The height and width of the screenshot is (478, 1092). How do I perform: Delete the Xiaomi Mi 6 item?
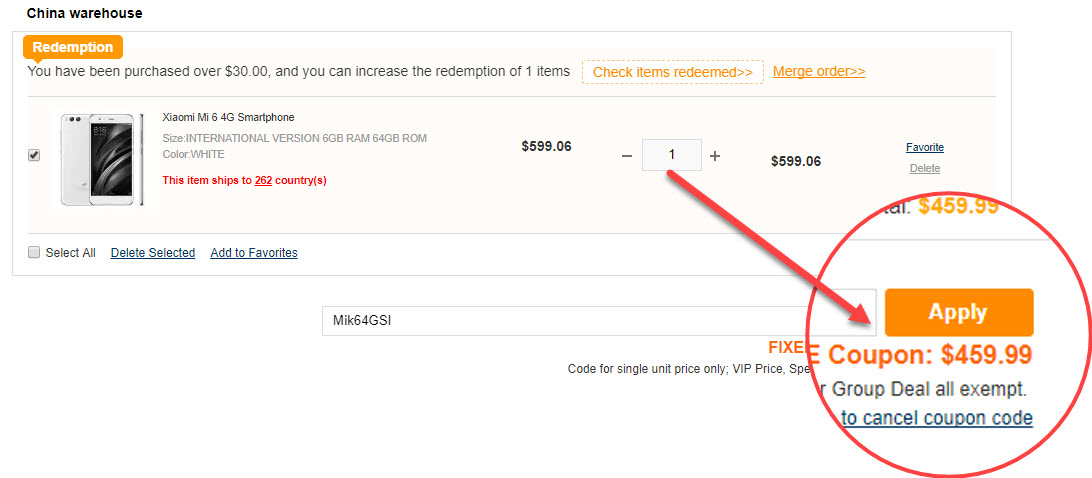[x=925, y=169]
